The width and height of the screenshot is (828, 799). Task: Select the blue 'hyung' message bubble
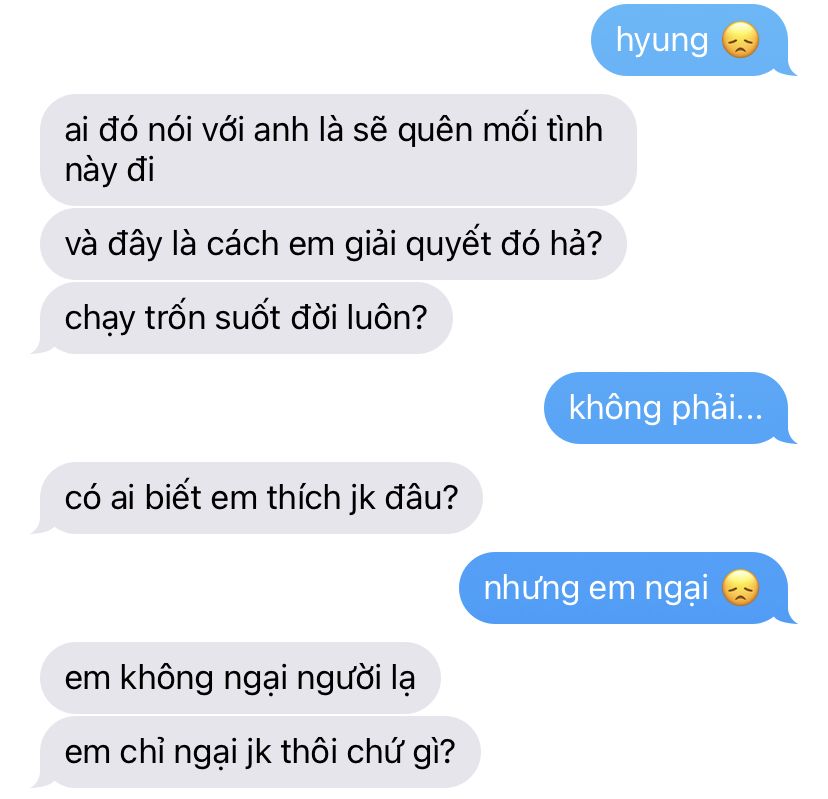pyautogui.click(x=692, y=40)
